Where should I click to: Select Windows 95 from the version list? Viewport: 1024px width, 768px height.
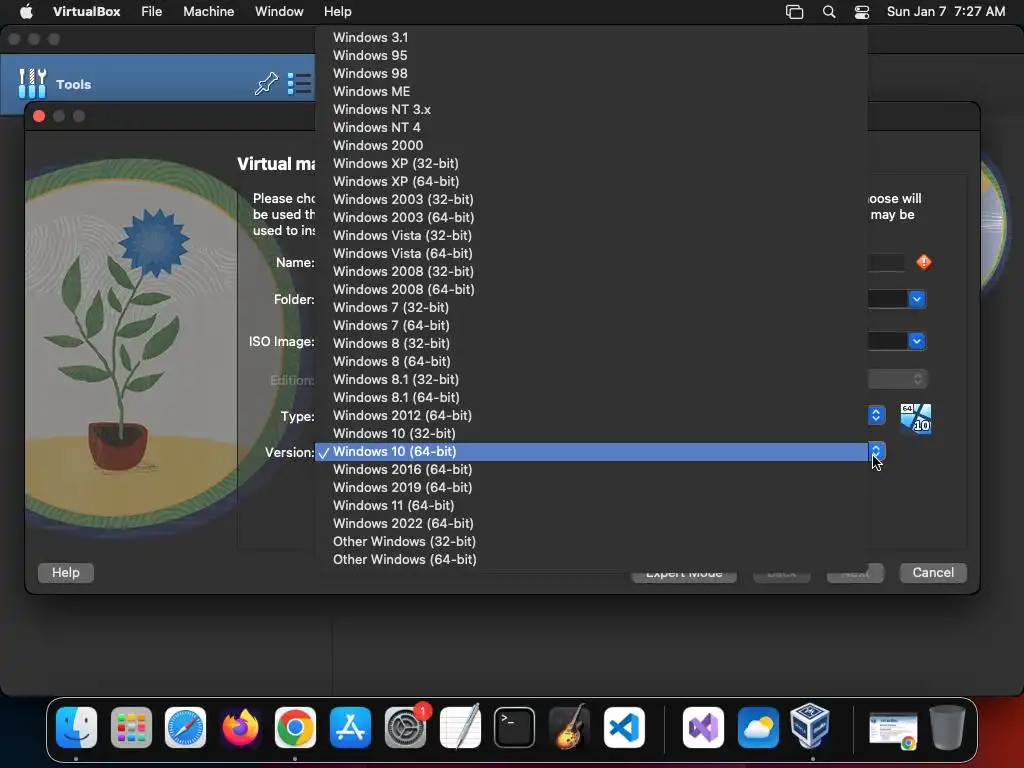tap(592, 56)
